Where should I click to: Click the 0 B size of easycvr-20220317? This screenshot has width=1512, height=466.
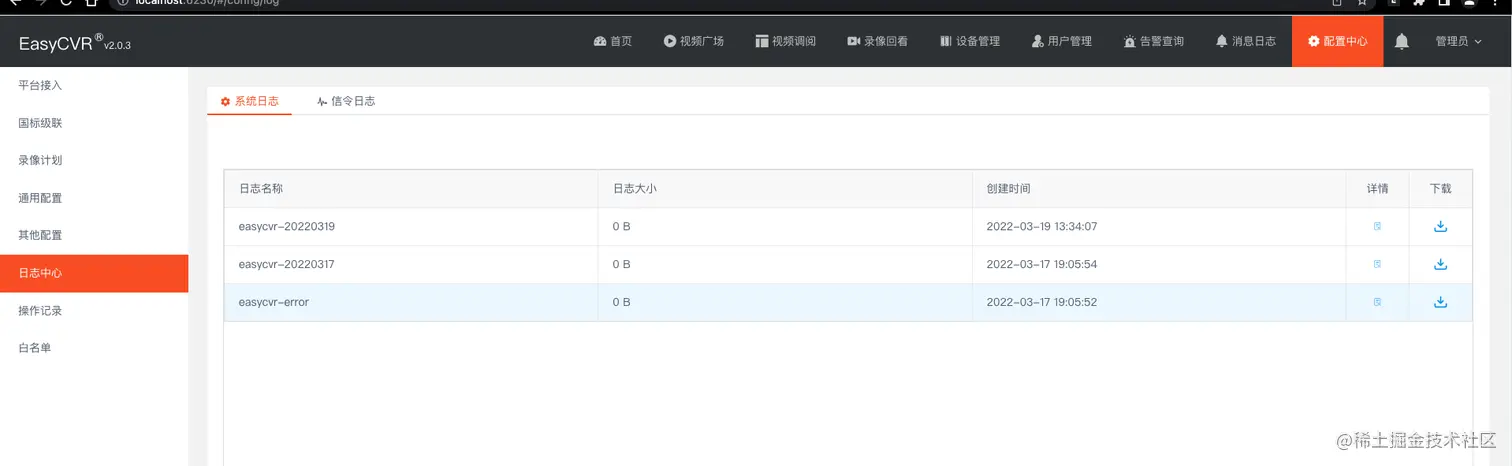[x=621, y=264]
